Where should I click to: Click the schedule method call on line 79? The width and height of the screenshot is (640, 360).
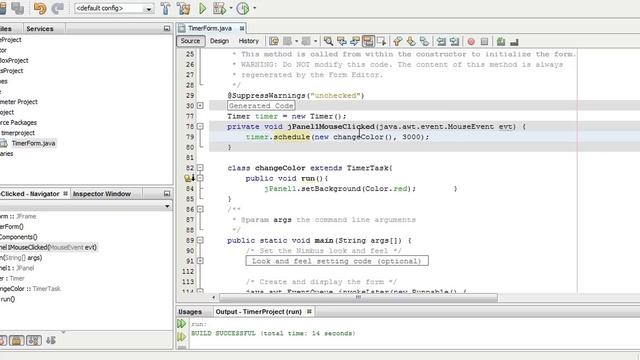pos(291,137)
